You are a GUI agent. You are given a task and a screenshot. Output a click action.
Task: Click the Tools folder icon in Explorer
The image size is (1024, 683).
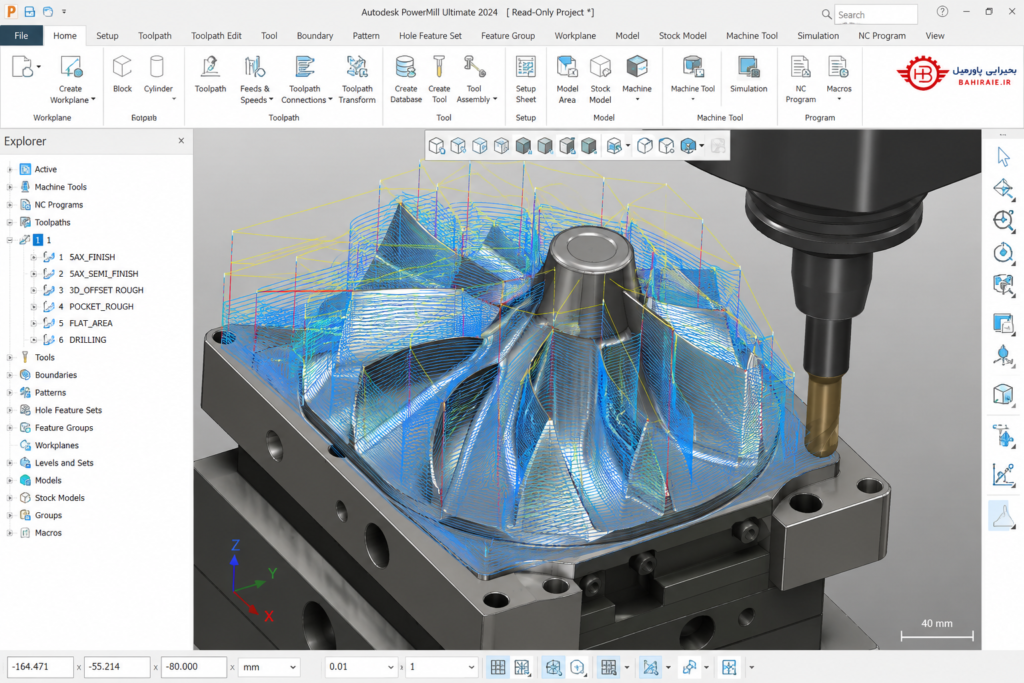(x=25, y=357)
